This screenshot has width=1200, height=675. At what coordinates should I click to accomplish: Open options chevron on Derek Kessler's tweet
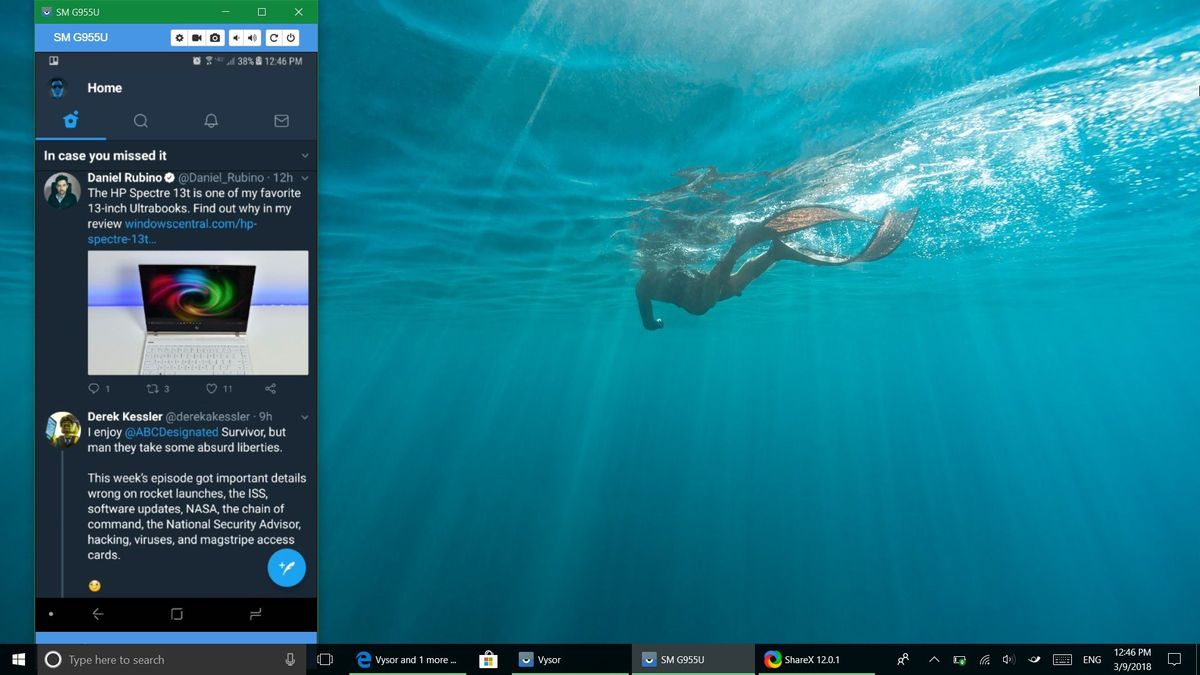pos(305,417)
